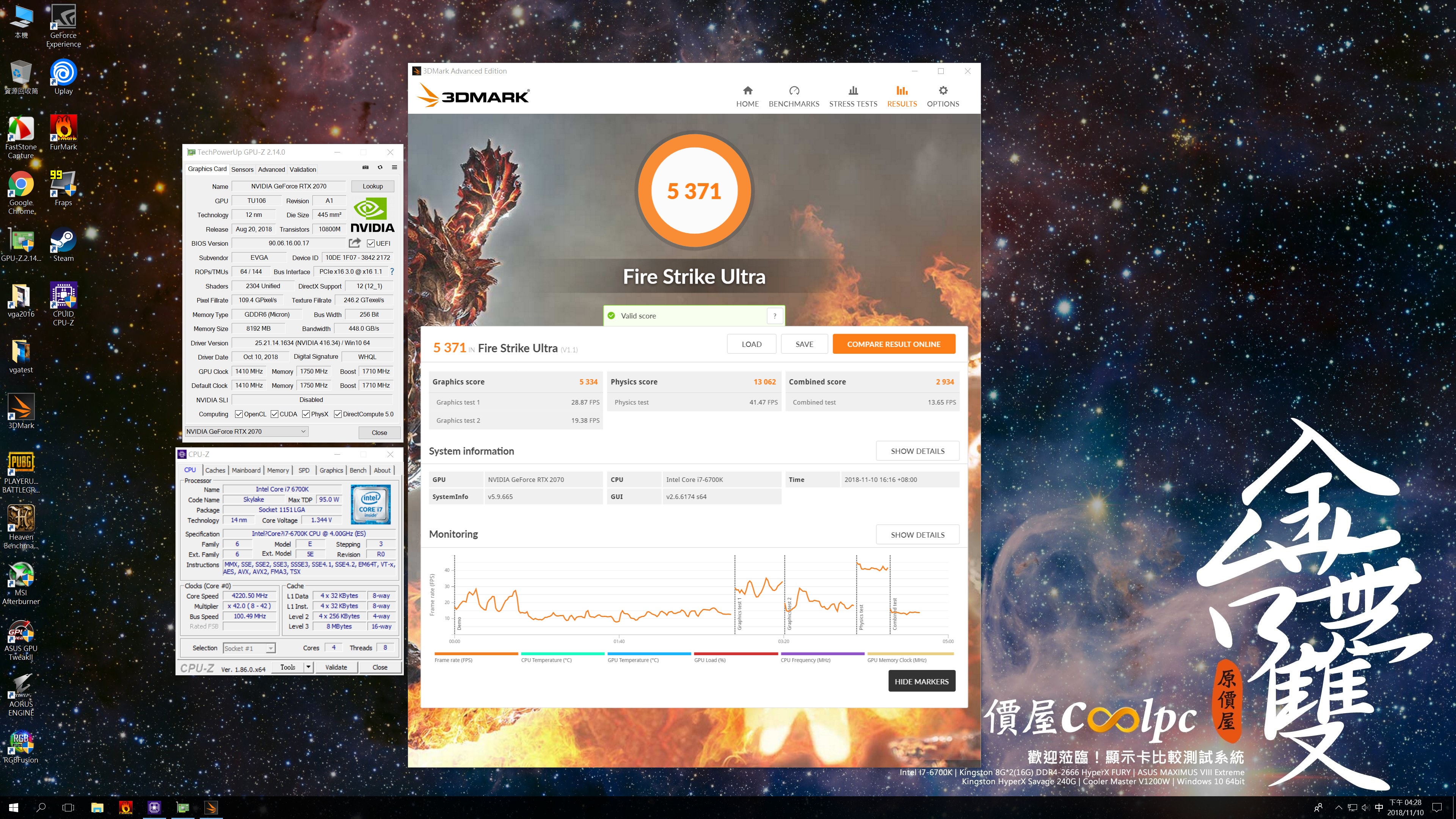Select the MSI Afterburner desktop icon
Viewport: 1456px width, 819px height.
[x=21, y=583]
